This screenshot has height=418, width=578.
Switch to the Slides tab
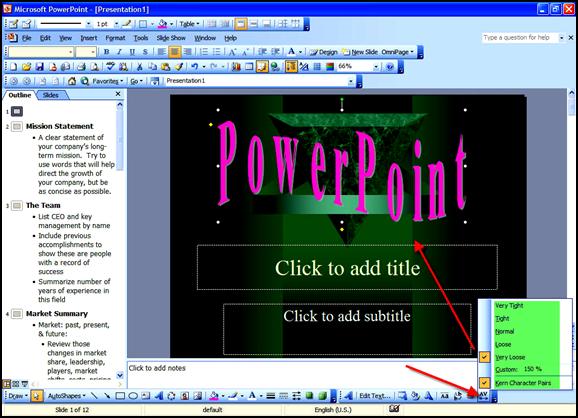(51, 95)
